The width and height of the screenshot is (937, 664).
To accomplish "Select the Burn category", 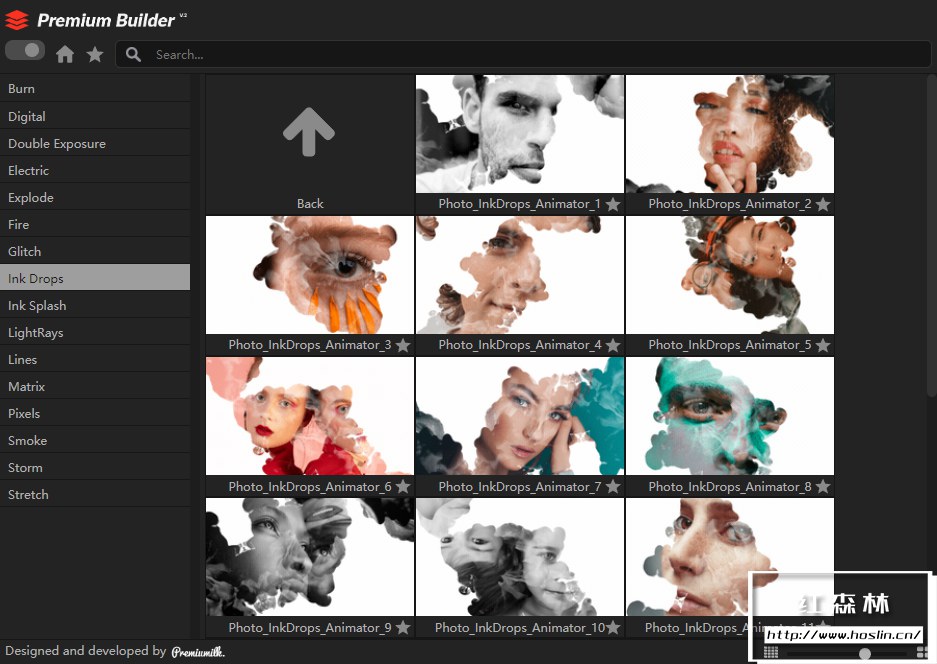I will (x=95, y=88).
